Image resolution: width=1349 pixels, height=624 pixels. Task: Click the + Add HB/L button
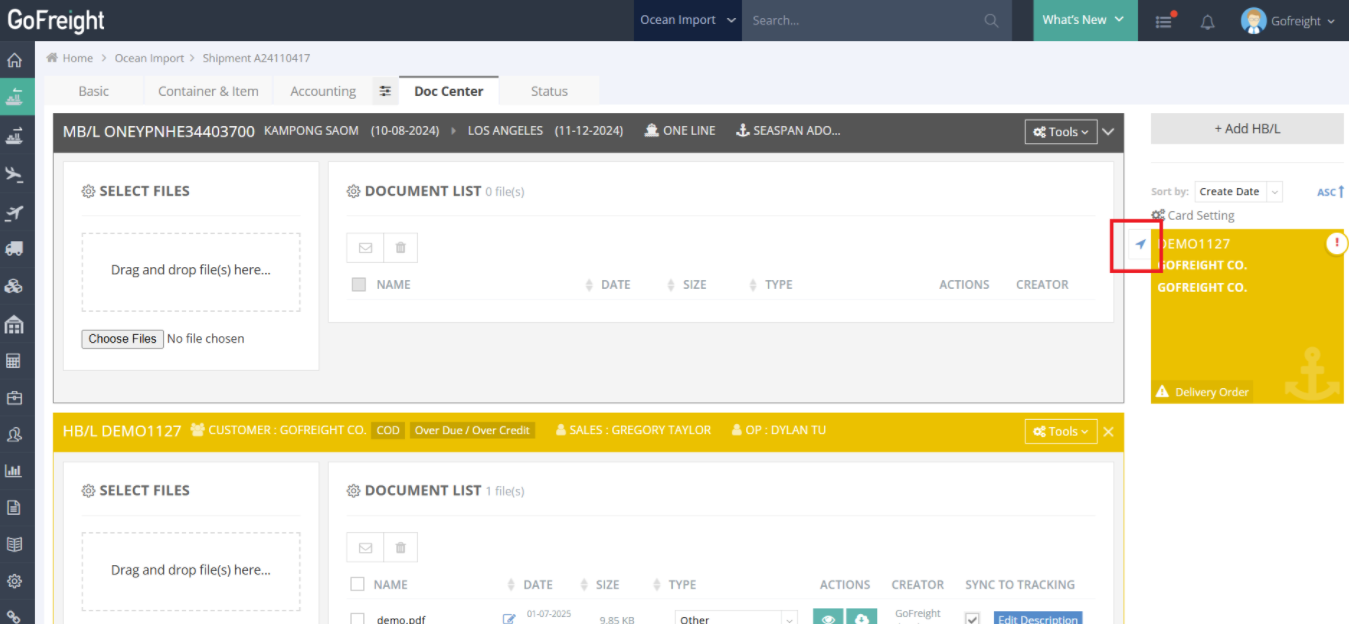click(1246, 129)
